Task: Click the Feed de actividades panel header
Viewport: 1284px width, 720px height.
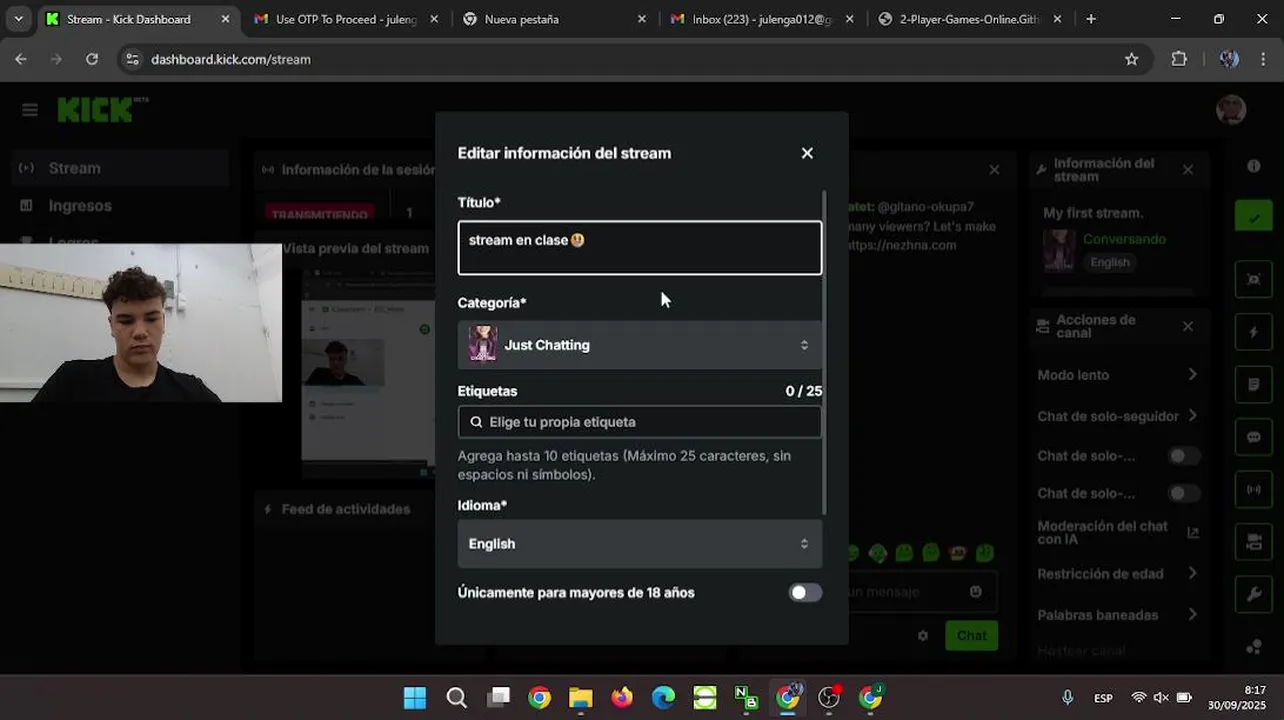Action: (344, 509)
